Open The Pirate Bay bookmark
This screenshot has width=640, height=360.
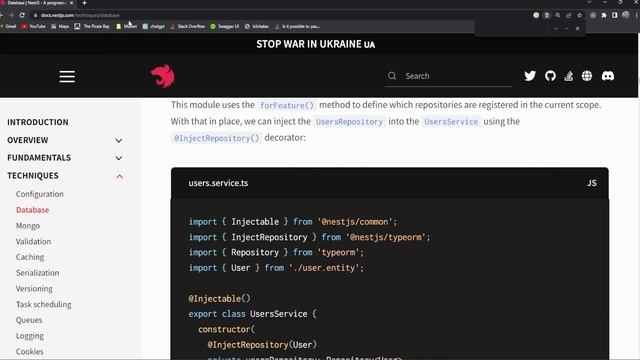pos(92,26)
